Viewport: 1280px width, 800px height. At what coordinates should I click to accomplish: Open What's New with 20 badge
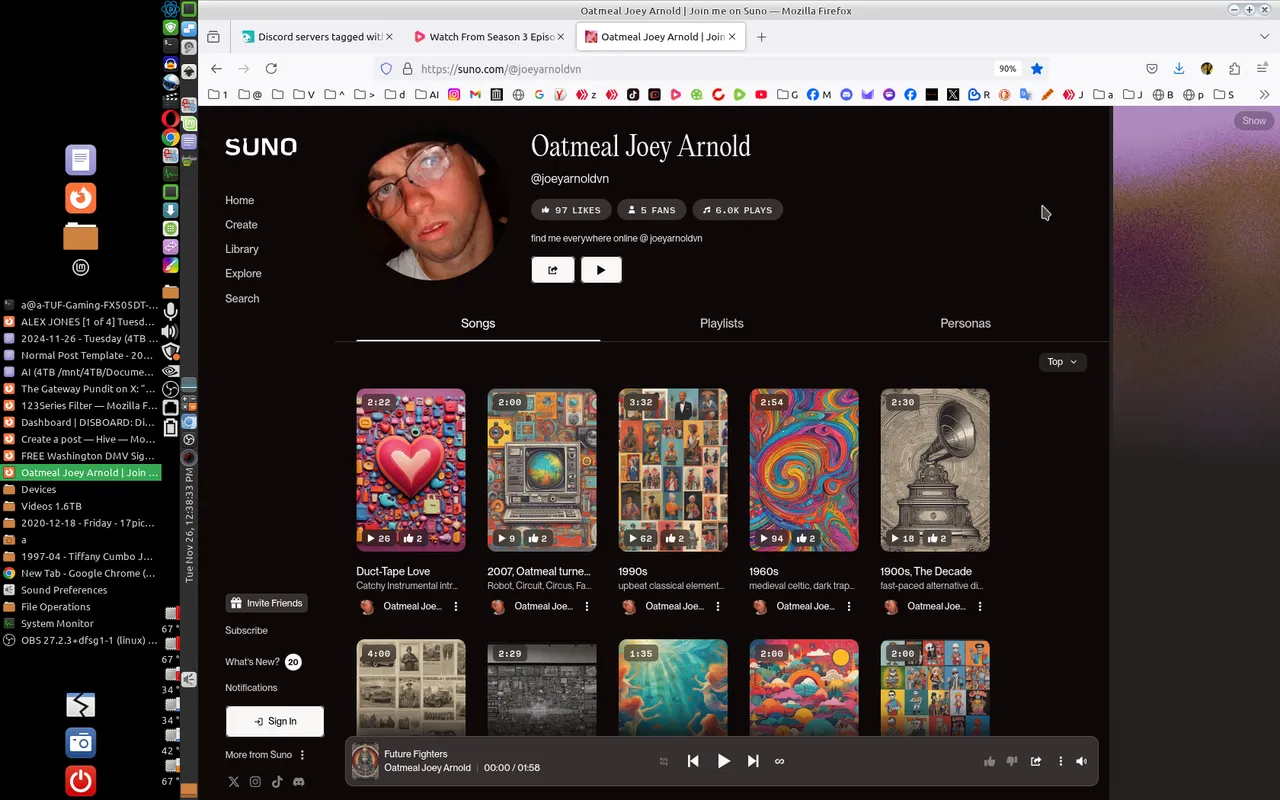click(263, 662)
